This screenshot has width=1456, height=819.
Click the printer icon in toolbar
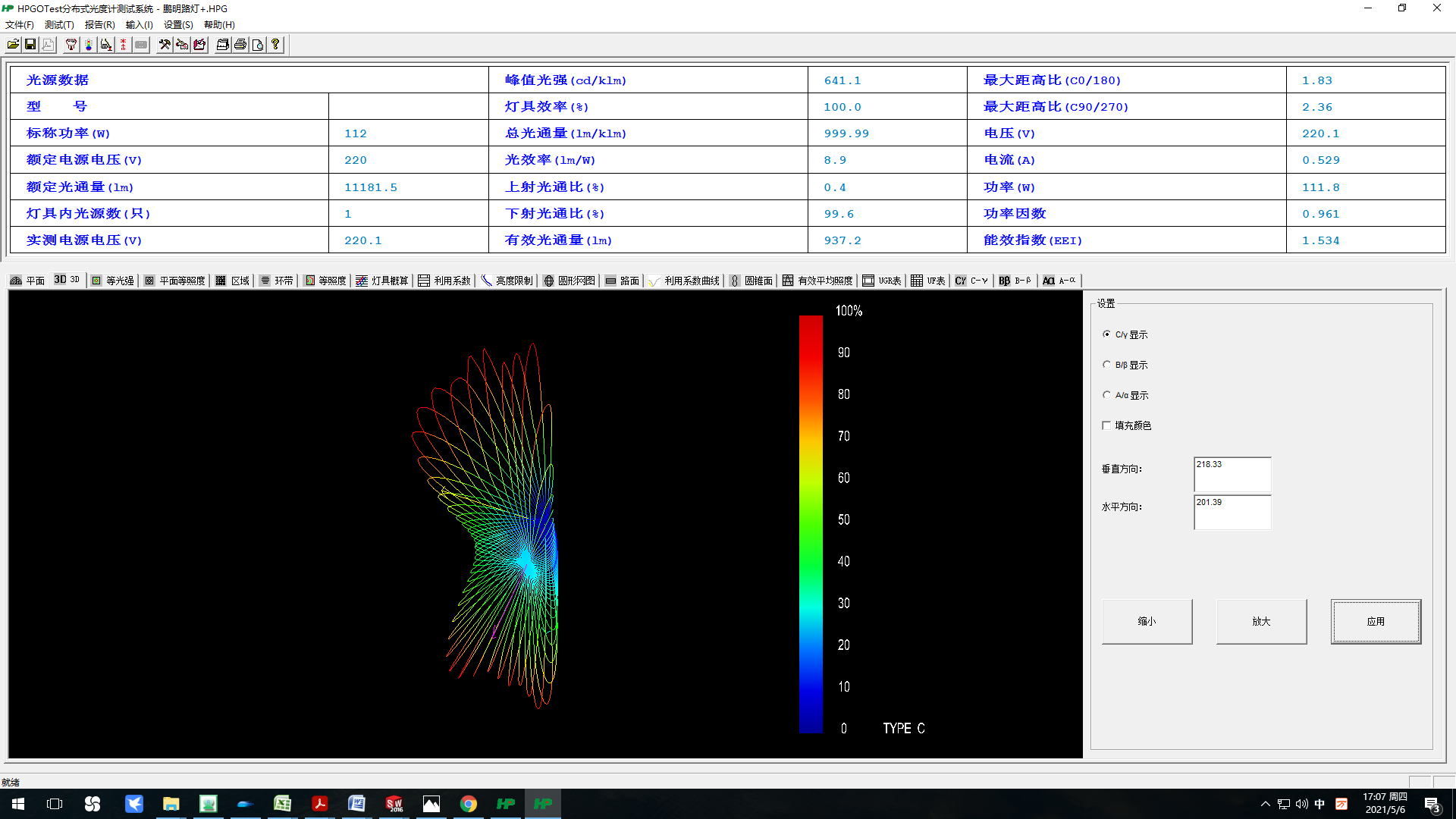(240, 45)
